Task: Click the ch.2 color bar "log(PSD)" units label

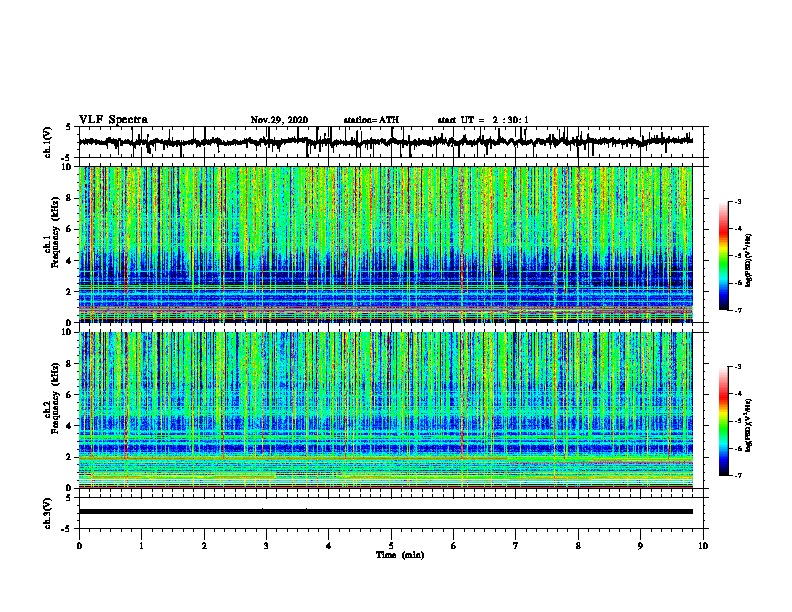Action: pyautogui.click(x=748, y=425)
